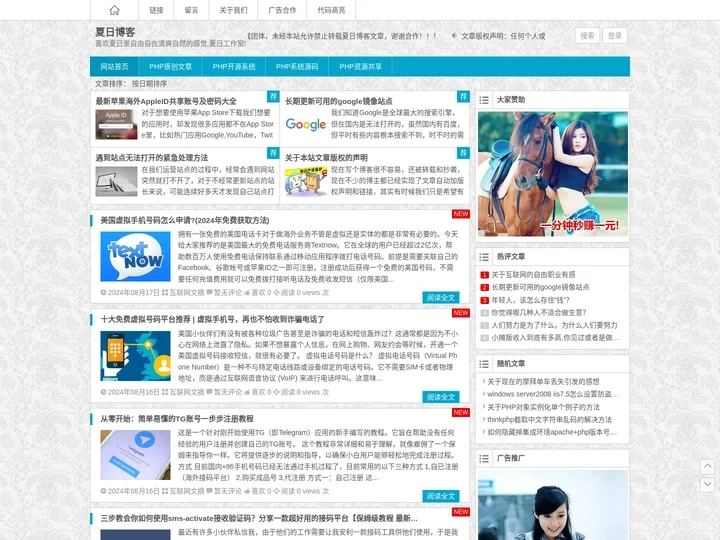Image resolution: width=720 pixels, height=540 pixels.
Task: Open 人们努力是为了什么 link
Action: tap(554, 325)
